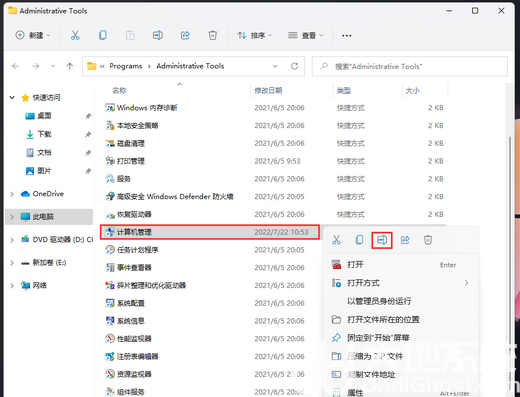Select the 计算机管理 file row
The image size is (520, 397).
pos(210,232)
